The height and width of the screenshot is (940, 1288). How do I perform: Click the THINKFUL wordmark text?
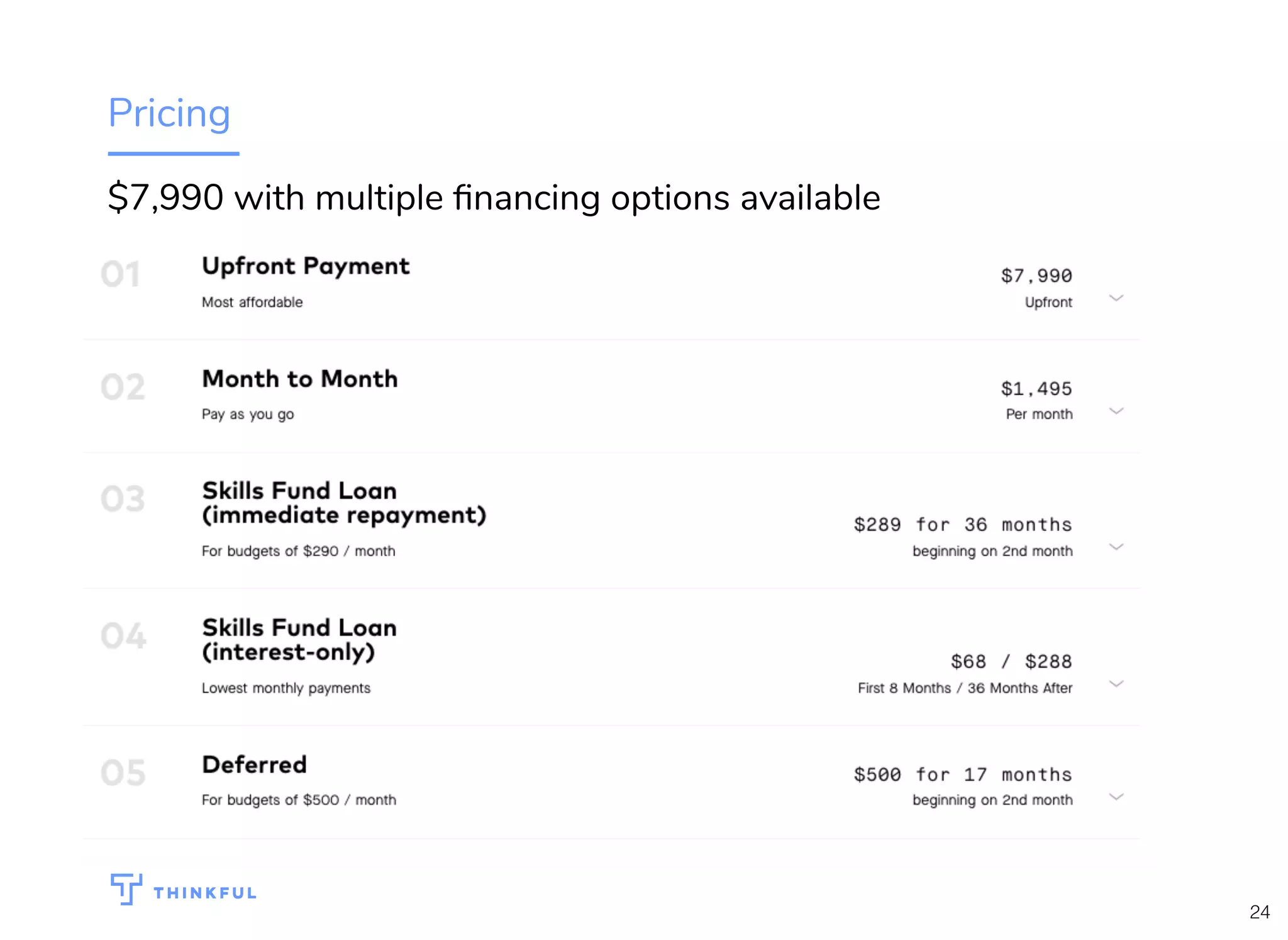205,893
